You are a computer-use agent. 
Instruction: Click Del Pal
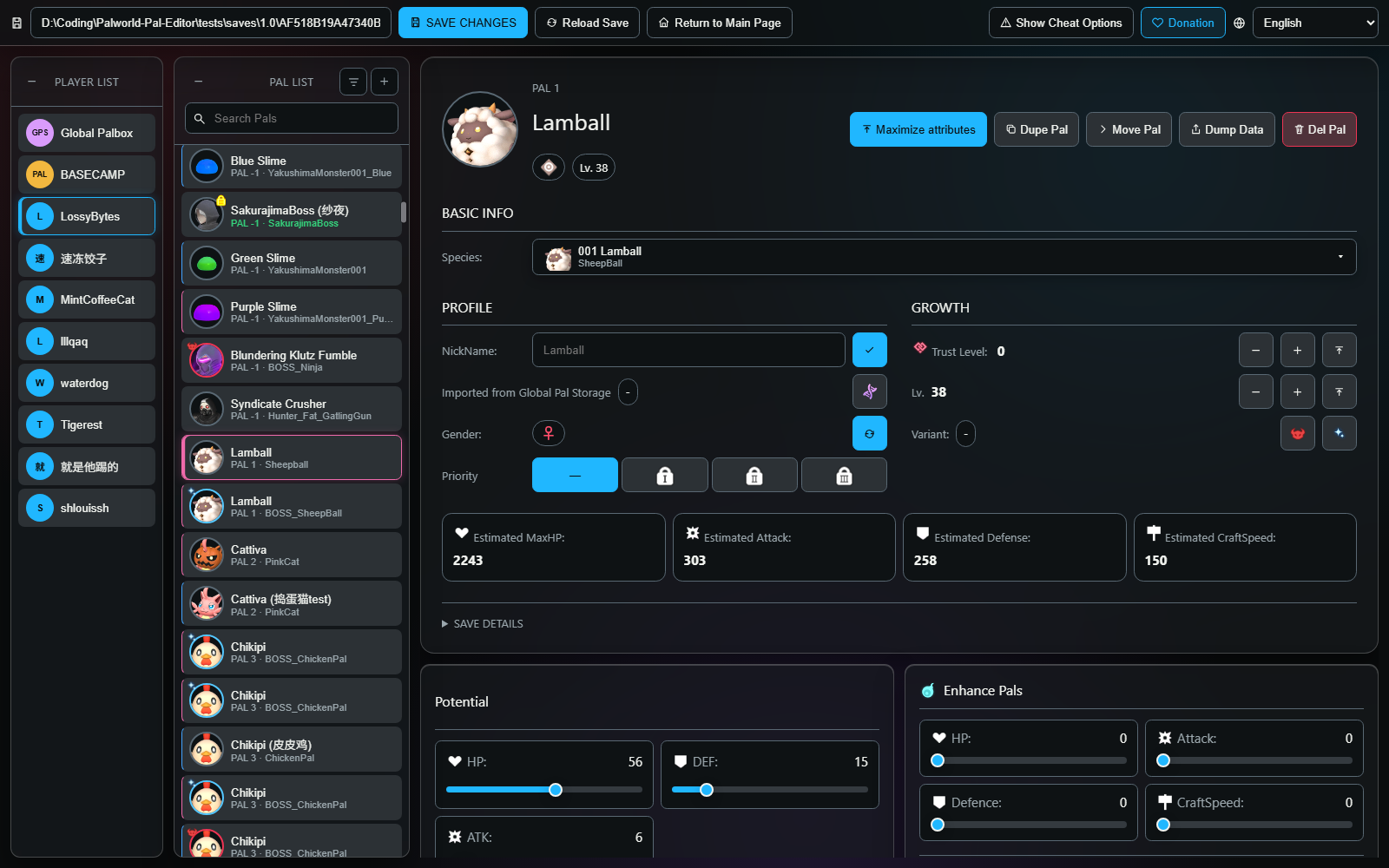(x=1320, y=129)
